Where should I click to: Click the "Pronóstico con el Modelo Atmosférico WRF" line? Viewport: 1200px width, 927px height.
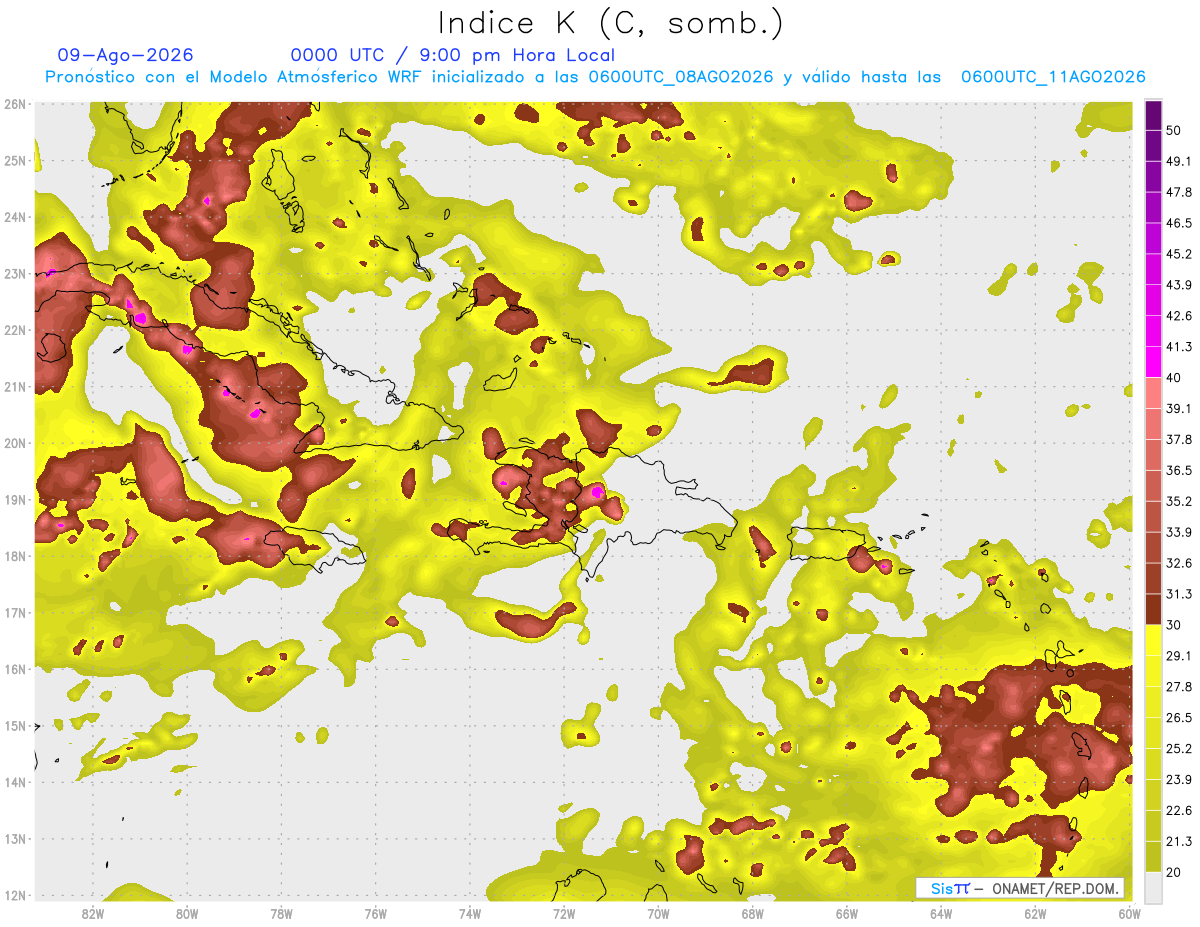click(x=595, y=77)
